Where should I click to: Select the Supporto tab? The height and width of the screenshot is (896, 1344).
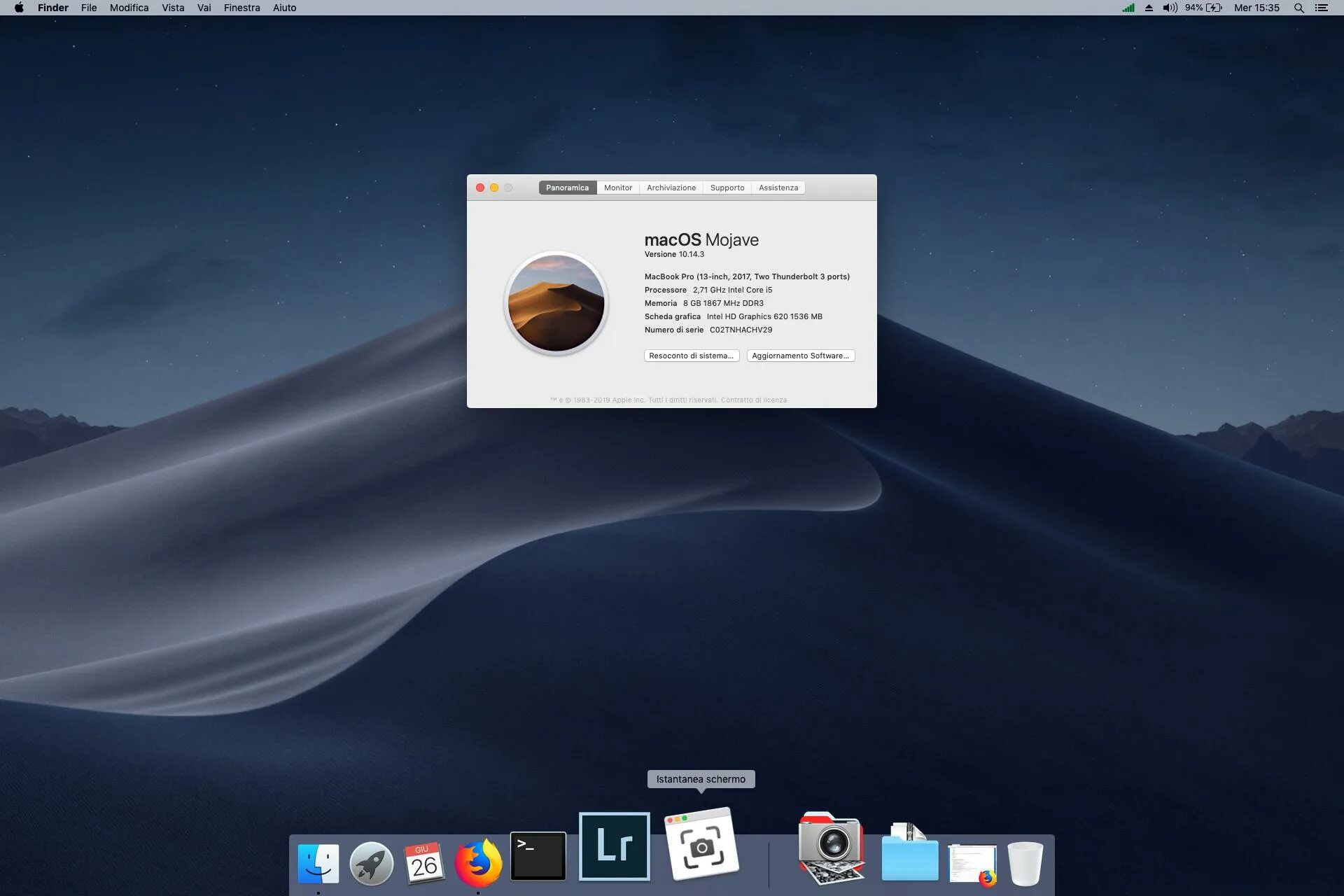click(727, 188)
